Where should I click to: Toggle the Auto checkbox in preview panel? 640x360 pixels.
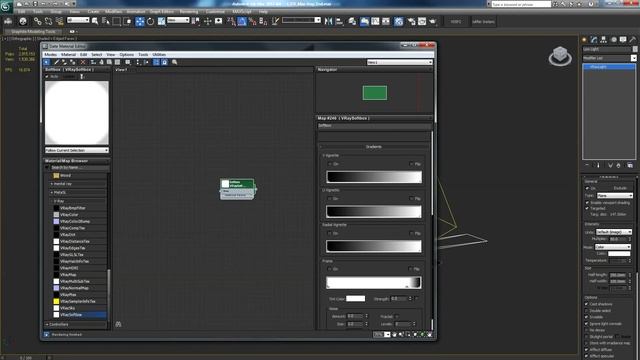click(x=47, y=76)
